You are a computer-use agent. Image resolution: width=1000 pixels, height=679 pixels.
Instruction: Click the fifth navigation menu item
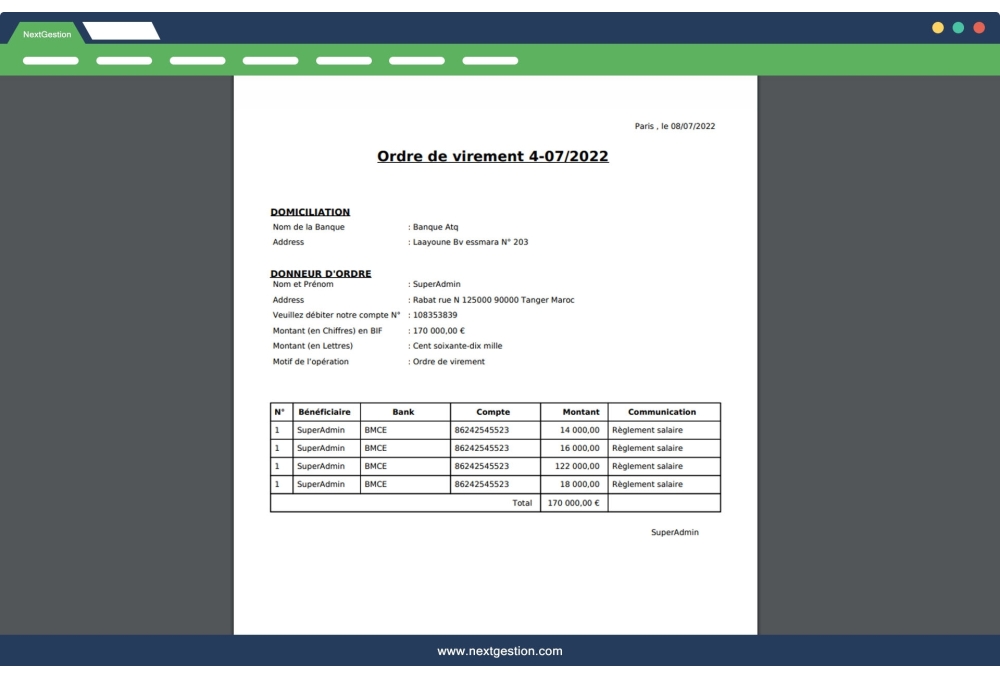[343, 60]
